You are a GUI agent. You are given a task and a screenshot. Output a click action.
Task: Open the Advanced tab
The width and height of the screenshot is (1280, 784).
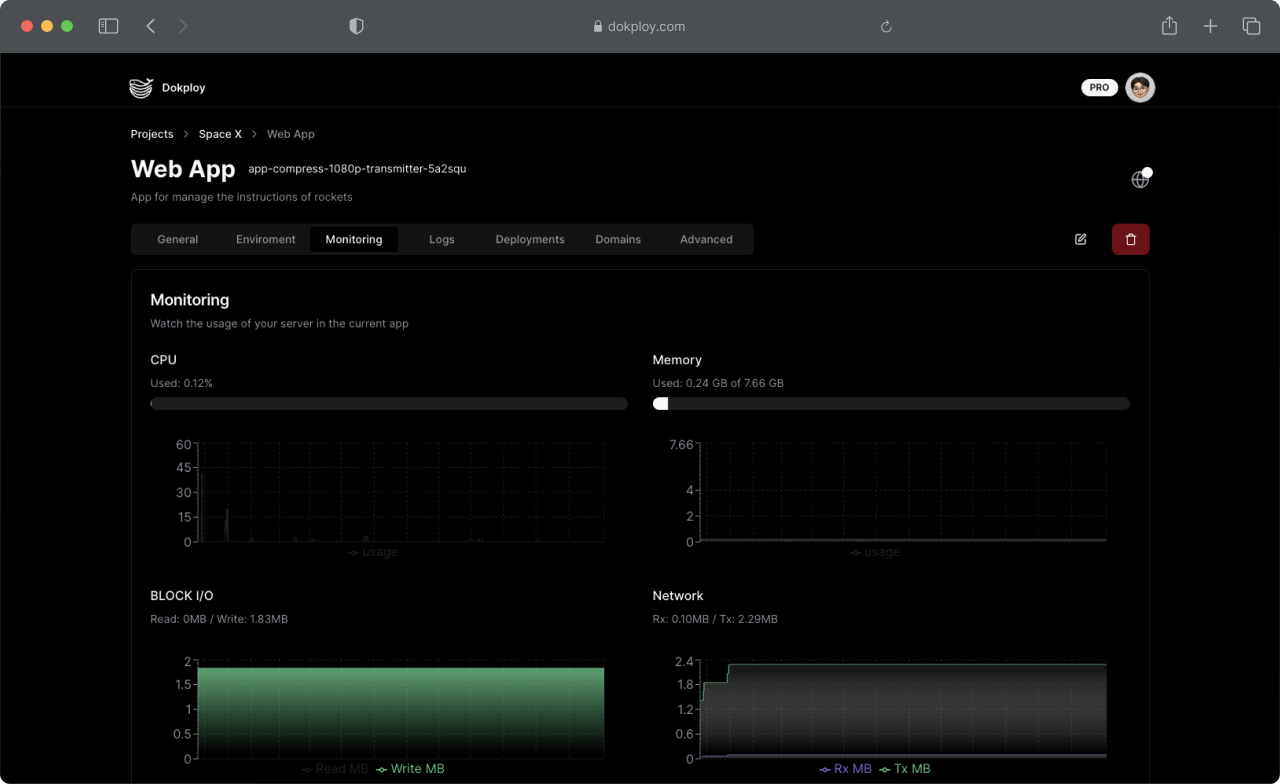(x=706, y=239)
